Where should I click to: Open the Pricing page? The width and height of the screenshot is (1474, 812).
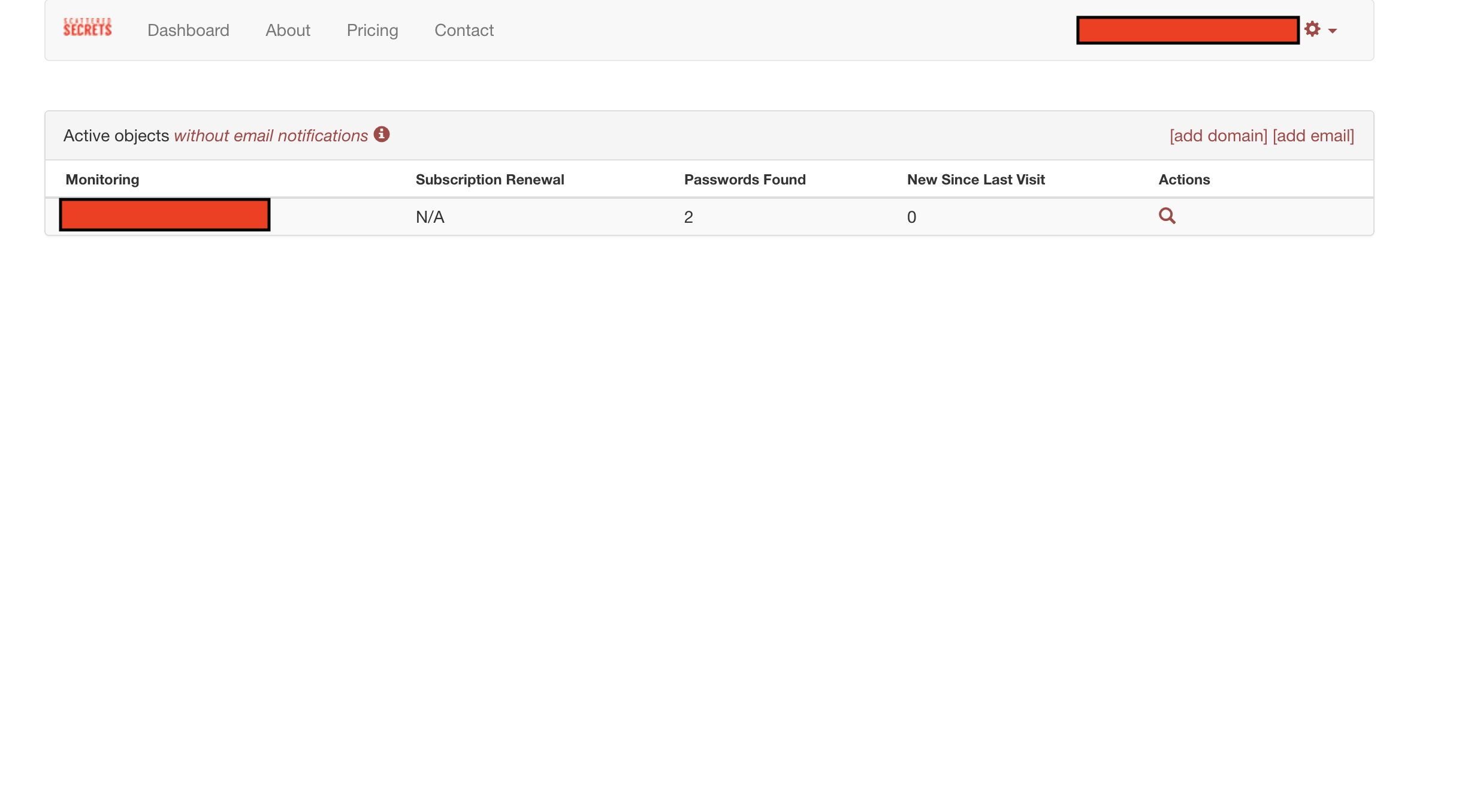pos(372,30)
